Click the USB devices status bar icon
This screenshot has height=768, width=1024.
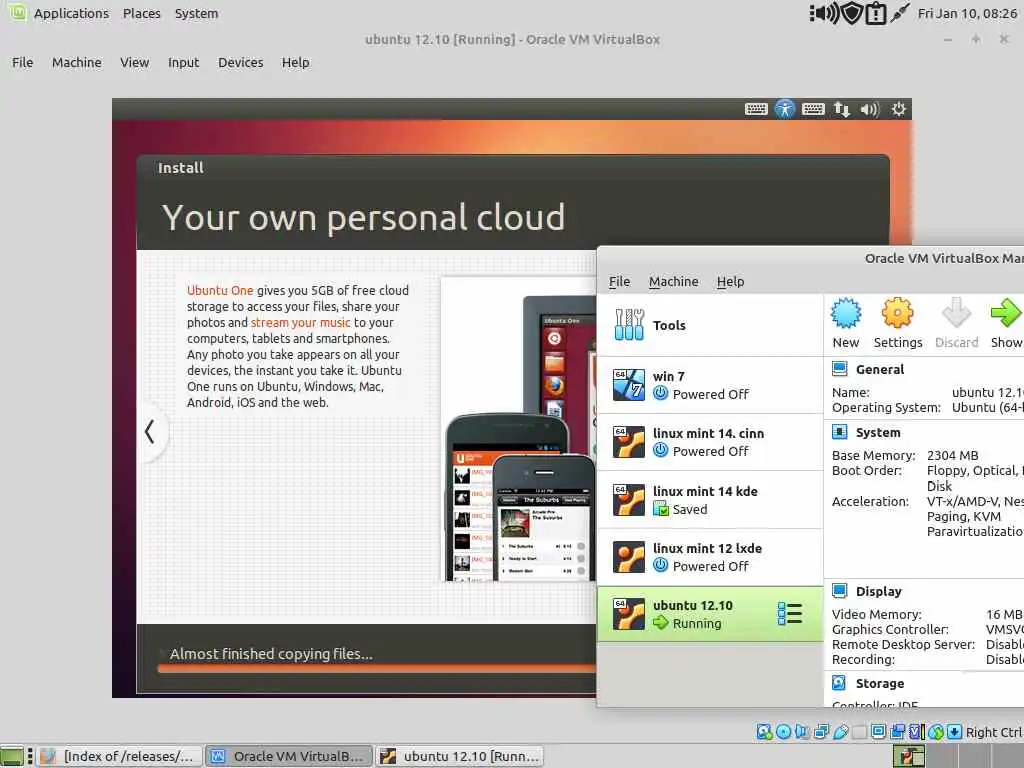click(x=840, y=732)
